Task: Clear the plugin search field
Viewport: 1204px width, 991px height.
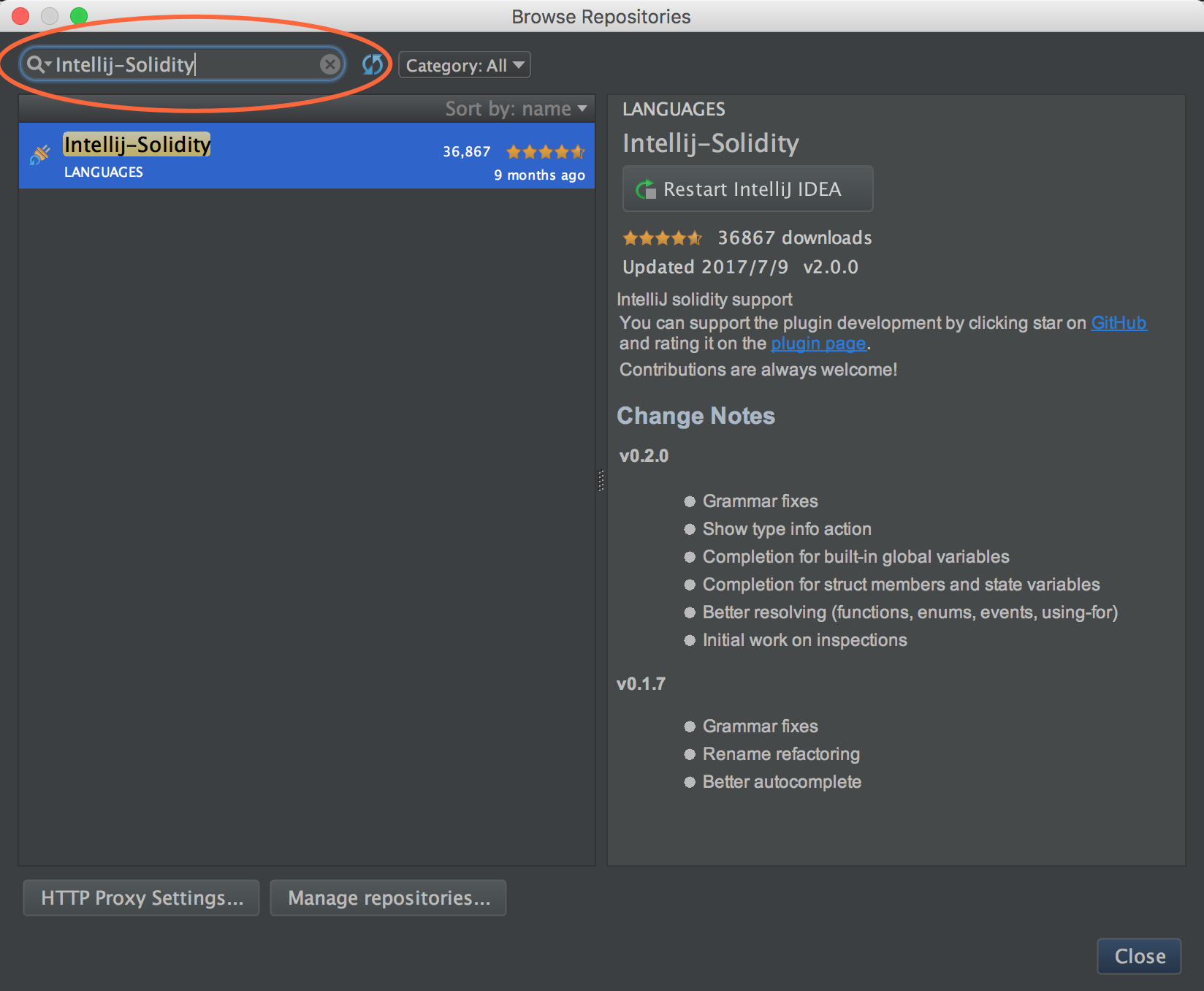Action: (x=330, y=65)
